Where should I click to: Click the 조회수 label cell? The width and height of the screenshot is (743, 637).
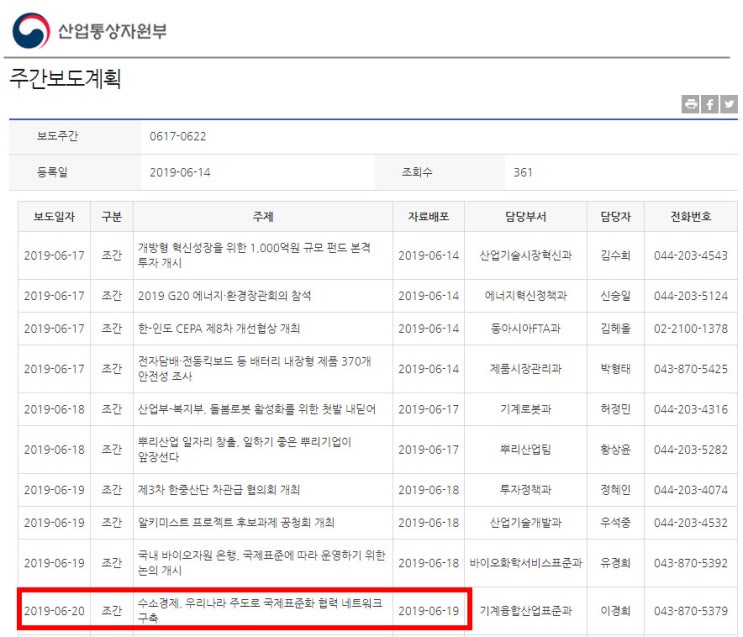(x=439, y=173)
